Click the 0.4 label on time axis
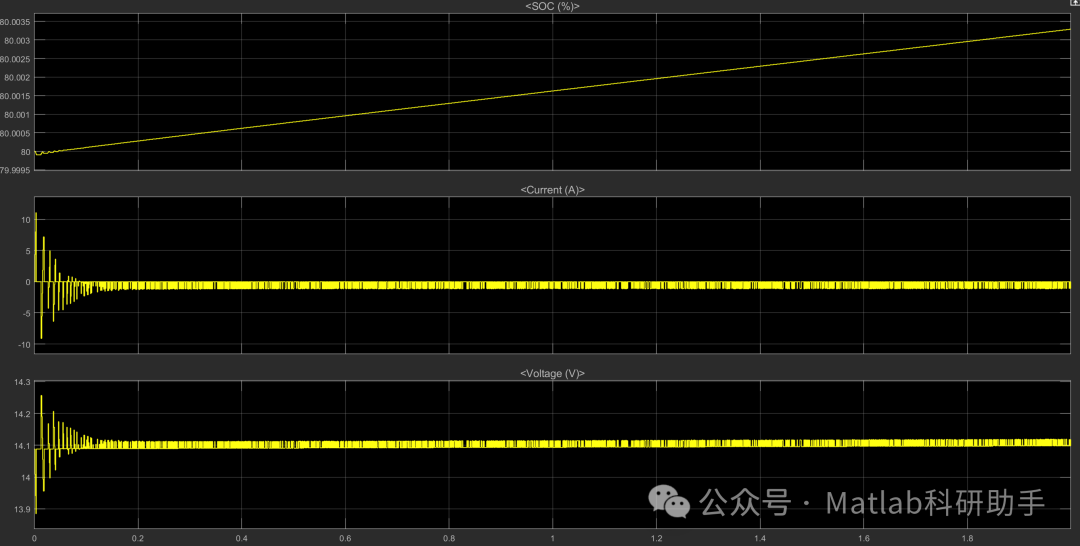 click(x=242, y=539)
